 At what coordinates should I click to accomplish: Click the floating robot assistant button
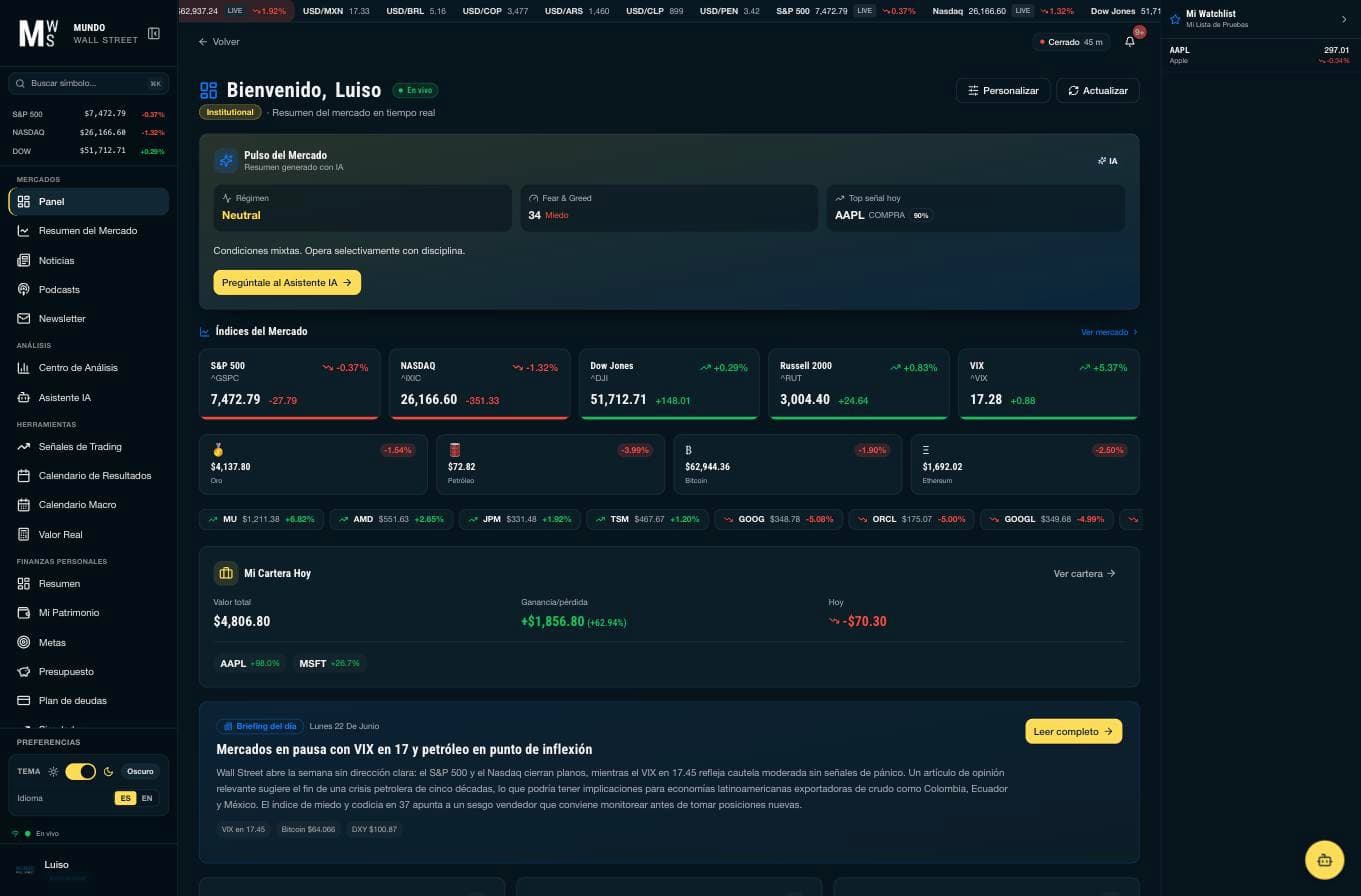[x=1324, y=860]
